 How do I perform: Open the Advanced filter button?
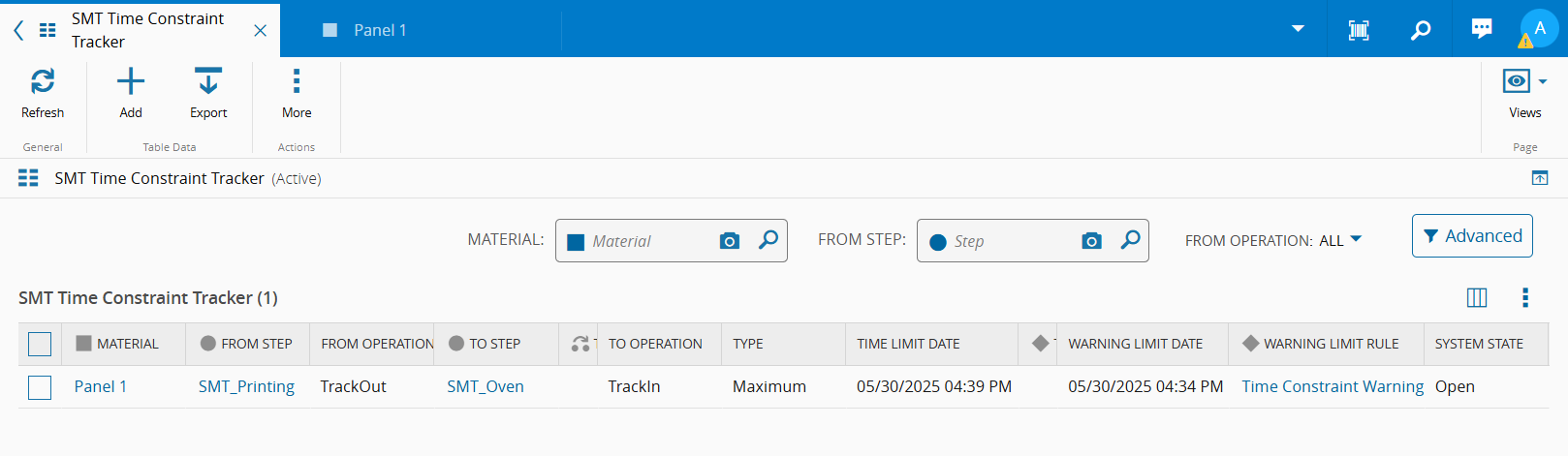pyautogui.click(x=1472, y=236)
